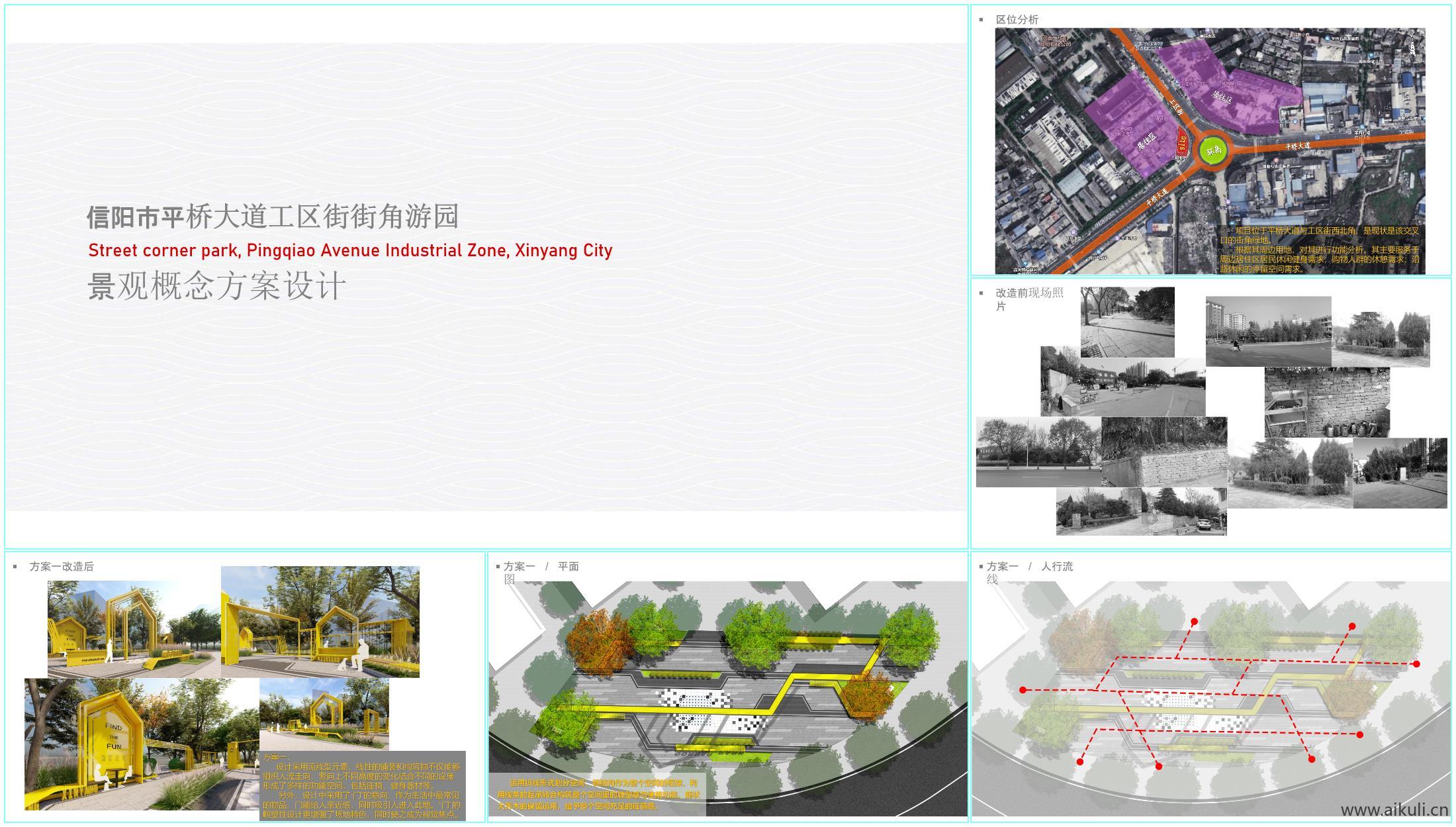1456x827 pixels.
Task: Open the top paved sidewalk photo
Action: (1127, 322)
